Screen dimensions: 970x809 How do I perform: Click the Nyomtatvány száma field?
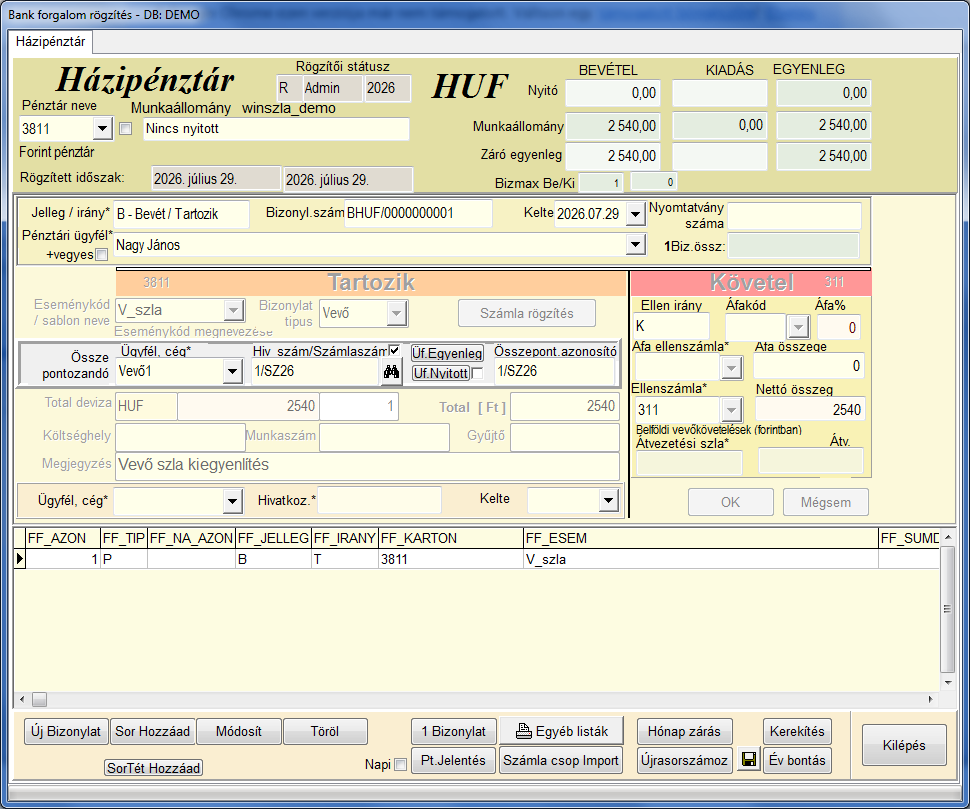click(794, 216)
